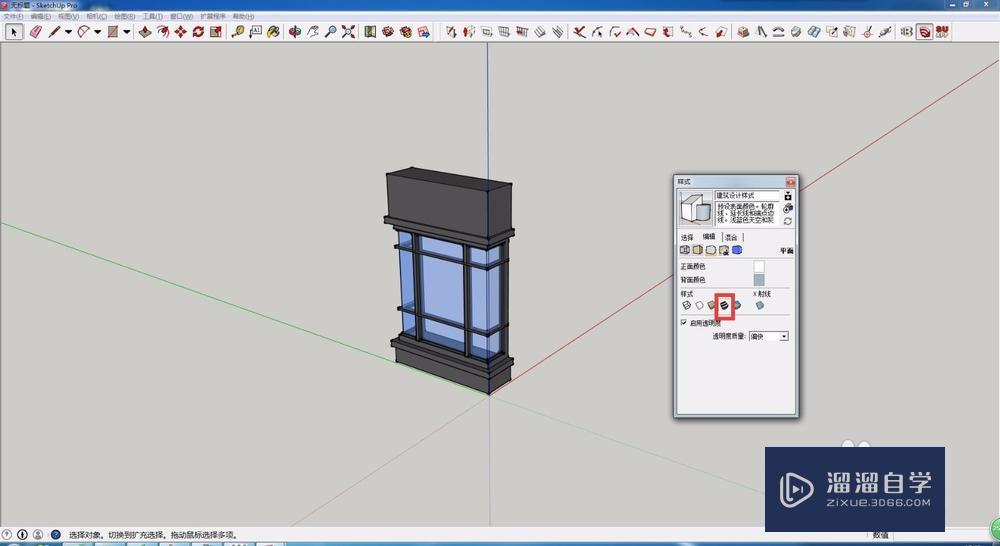Click the Extension Warehouse icon

tap(406, 31)
